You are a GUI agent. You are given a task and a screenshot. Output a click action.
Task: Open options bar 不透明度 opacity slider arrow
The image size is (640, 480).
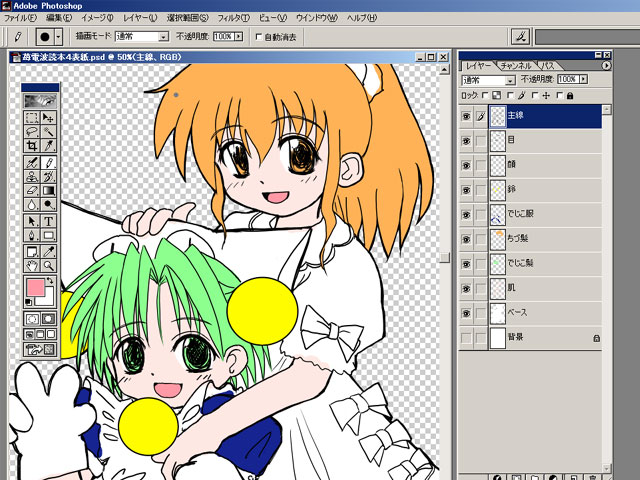coord(239,36)
